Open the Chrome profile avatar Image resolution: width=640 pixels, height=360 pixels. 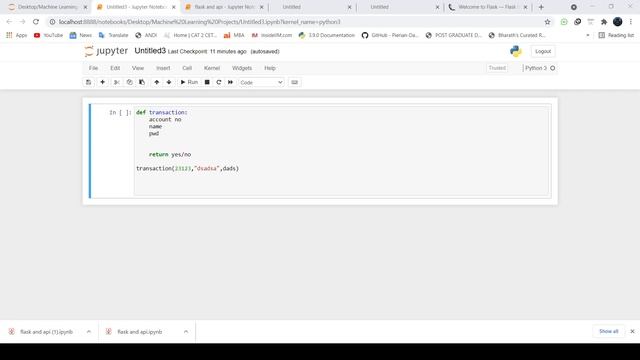618,22
